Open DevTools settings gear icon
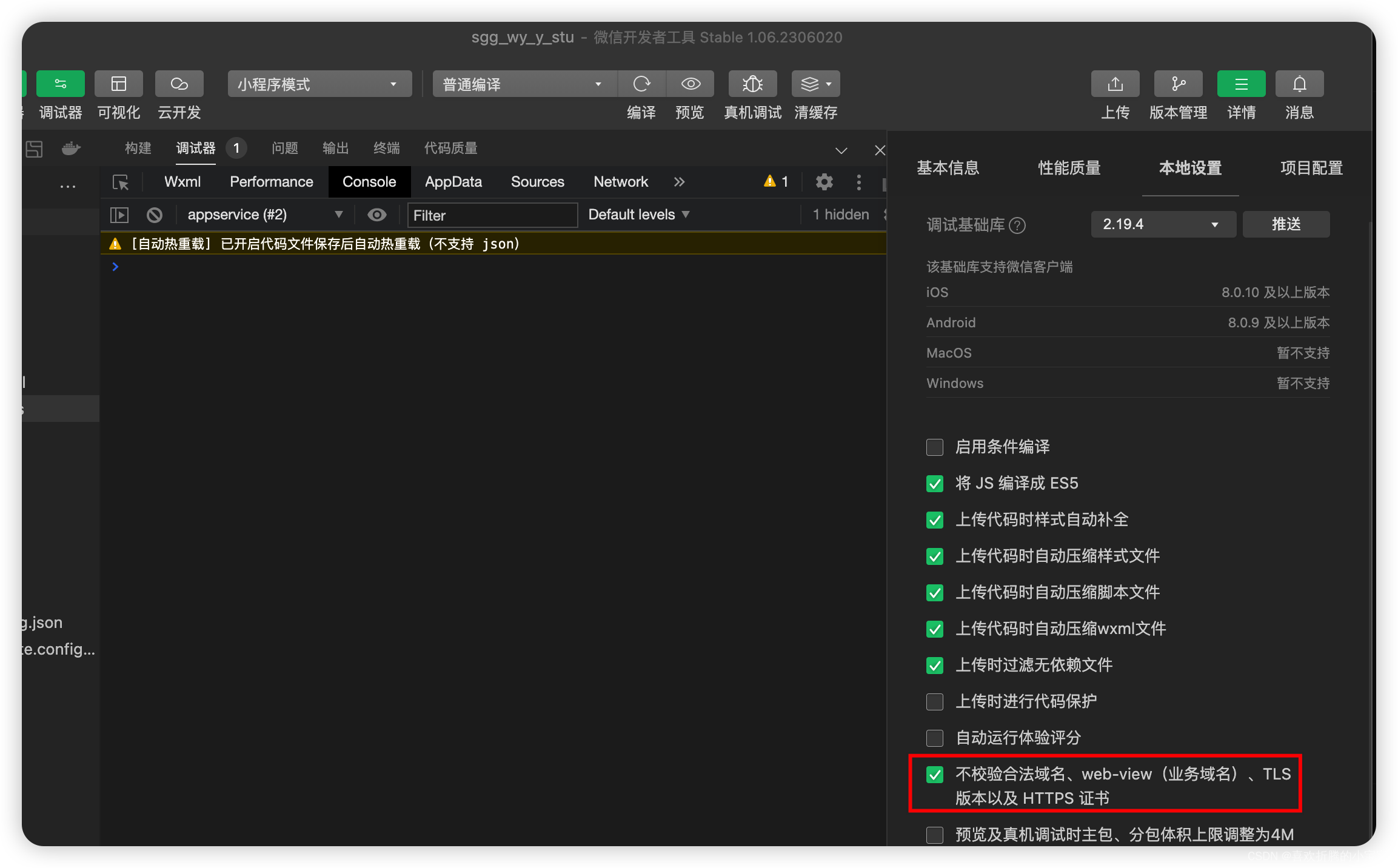1398x868 pixels. coord(824,182)
